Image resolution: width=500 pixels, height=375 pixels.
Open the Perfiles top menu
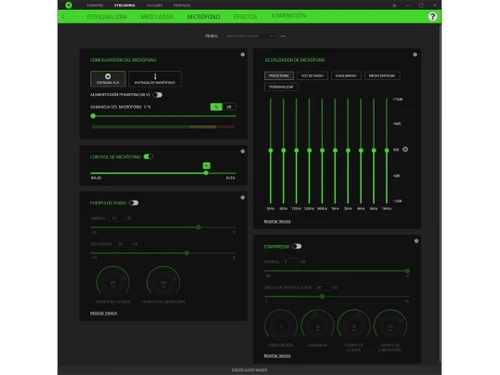click(182, 5)
